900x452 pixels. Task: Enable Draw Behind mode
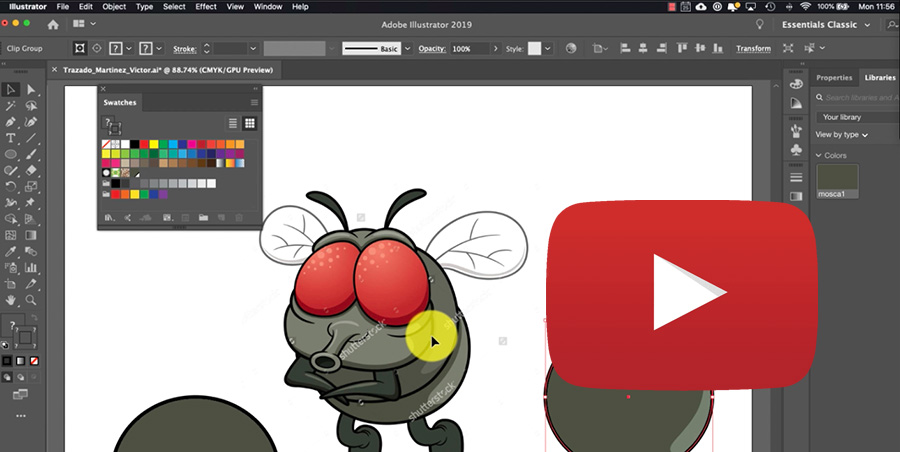21,377
